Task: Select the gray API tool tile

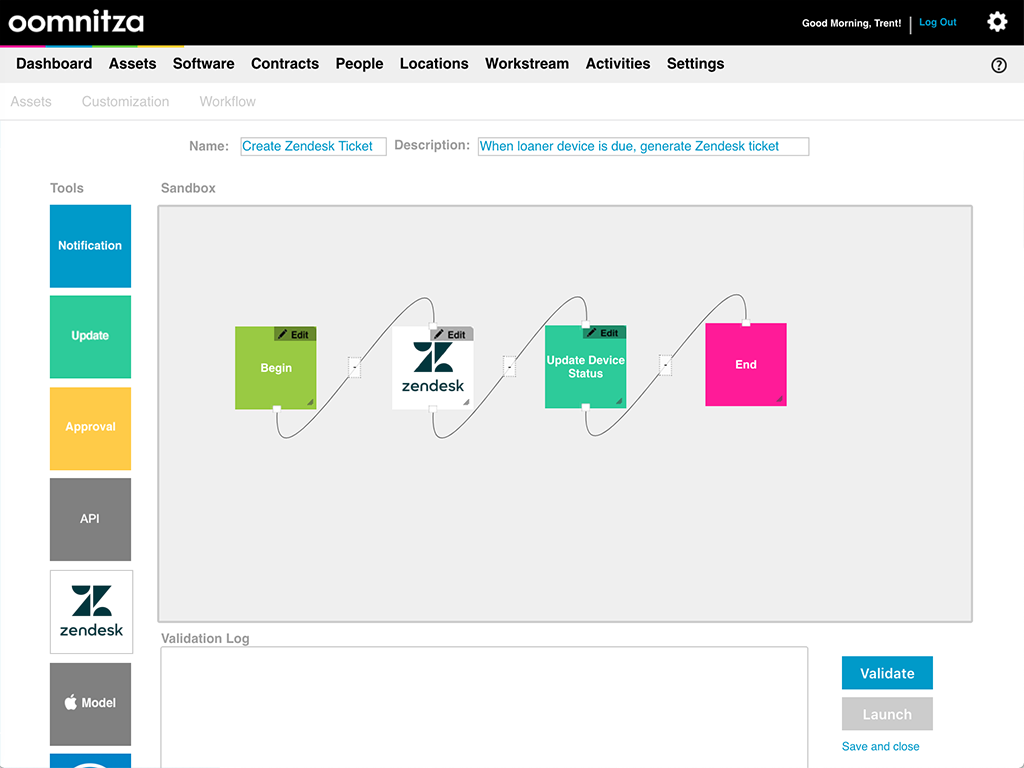Action: click(90, 519)
